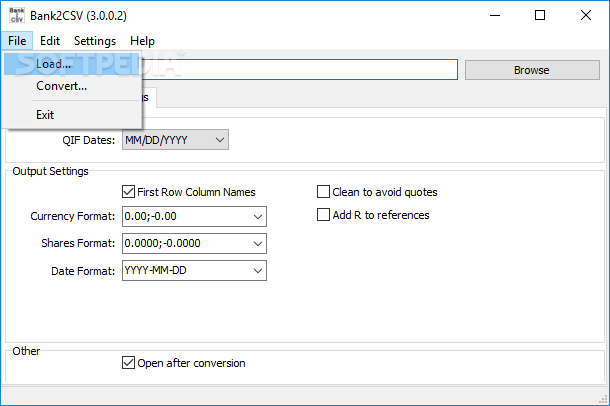610x406 pixels.
Task: Minimize the Bank2CSV window
Action: [495, 16]
